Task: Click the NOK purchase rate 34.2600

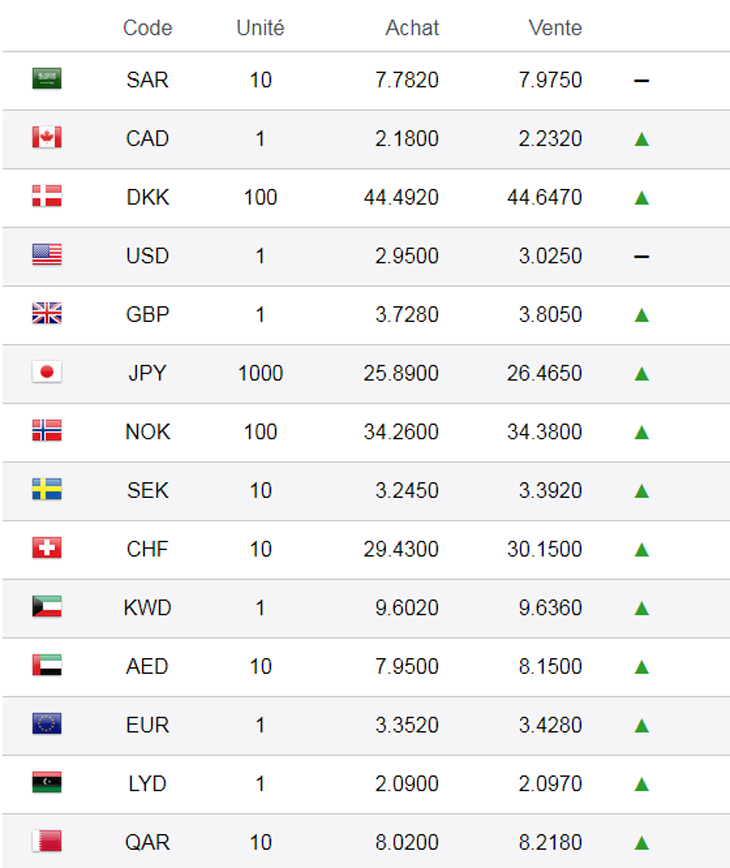Action: [x=401, y=432]
